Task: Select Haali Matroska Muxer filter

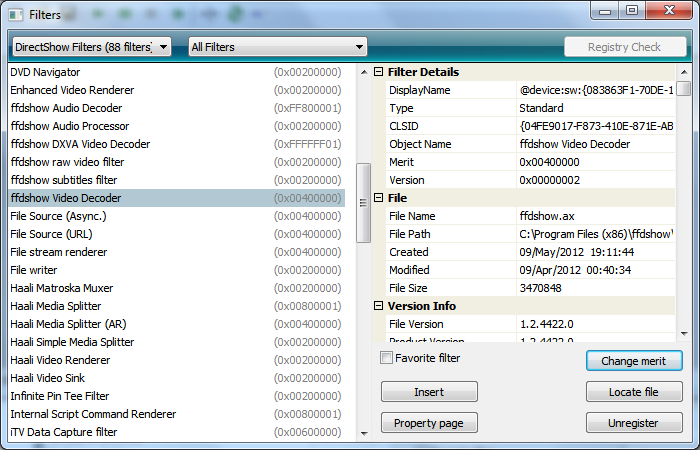Action: [x=176, y=288]
